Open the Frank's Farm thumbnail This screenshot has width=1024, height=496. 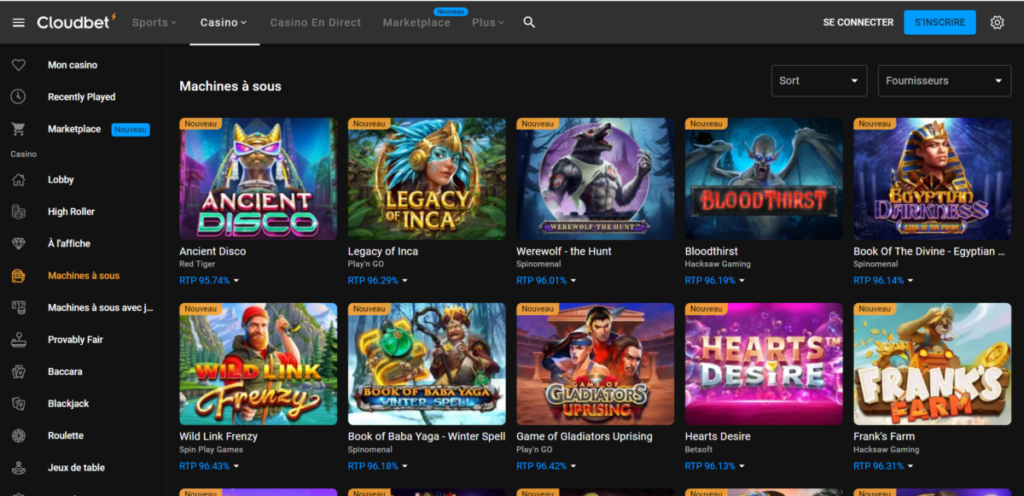pos(933,364)
